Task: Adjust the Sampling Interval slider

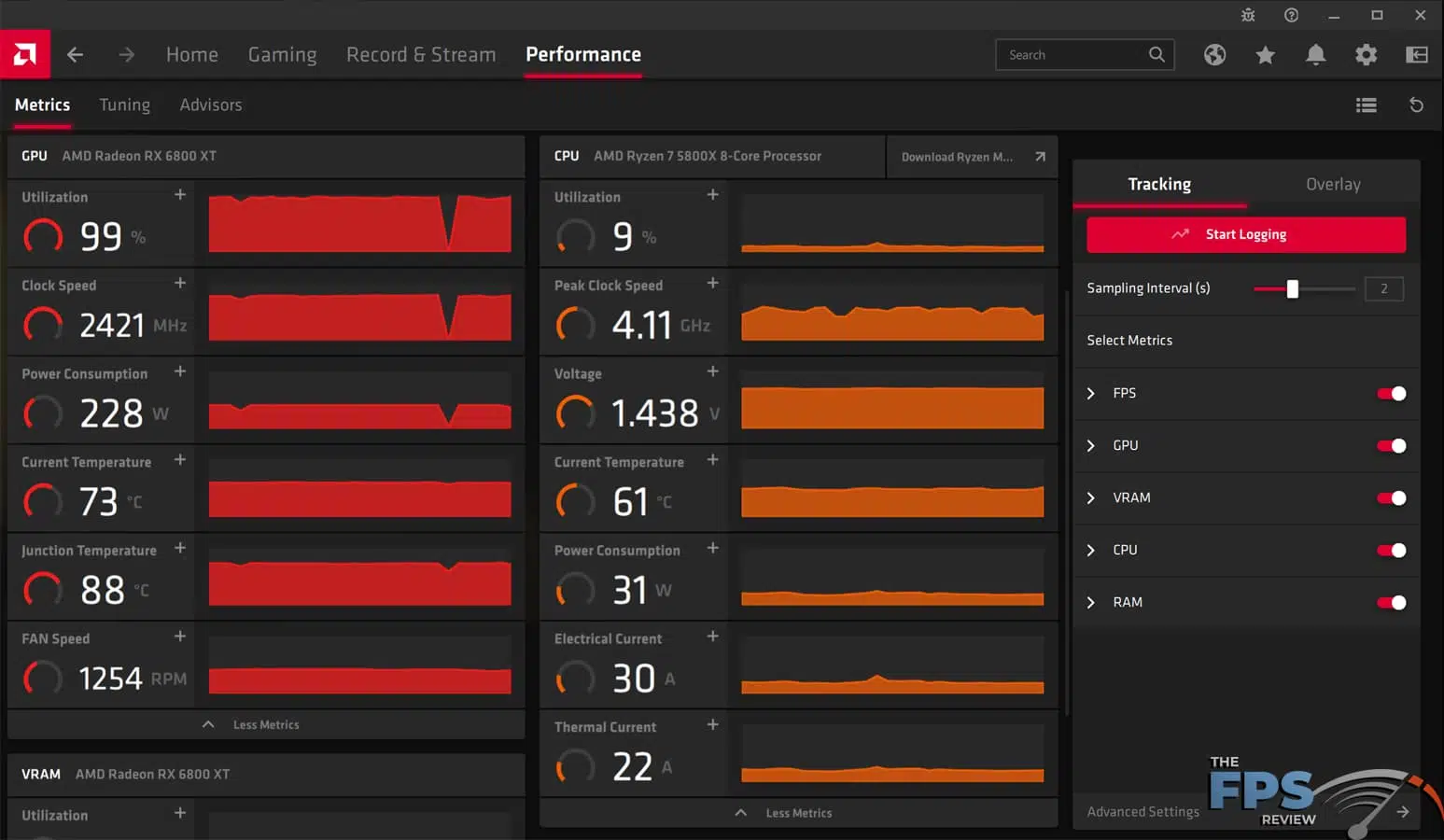Action: 1304,289
